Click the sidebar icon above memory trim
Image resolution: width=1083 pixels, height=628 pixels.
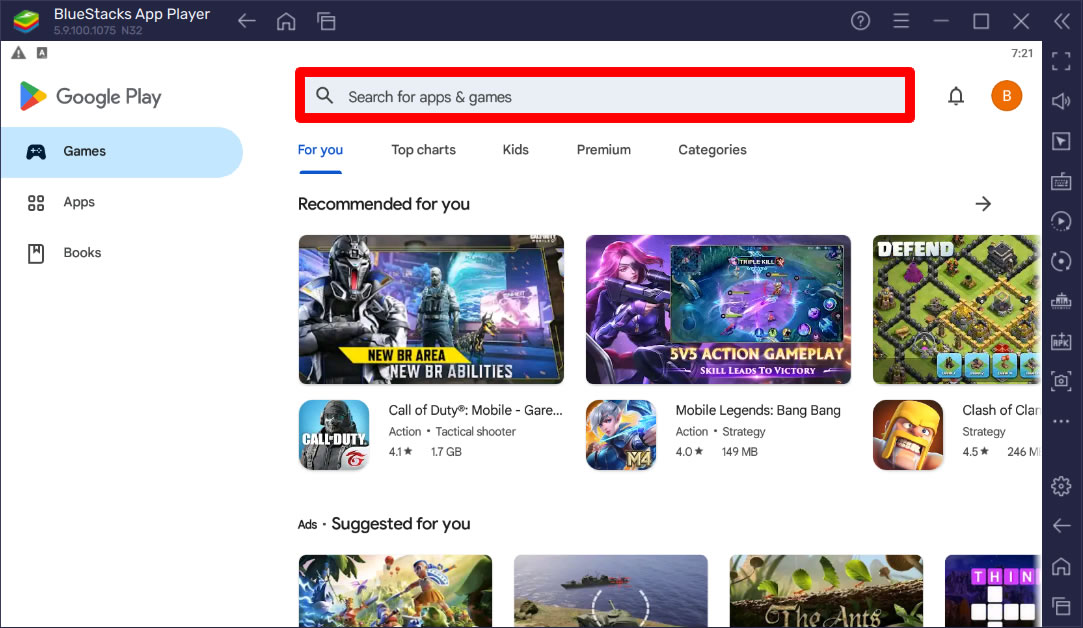[x=1061, y=261]
